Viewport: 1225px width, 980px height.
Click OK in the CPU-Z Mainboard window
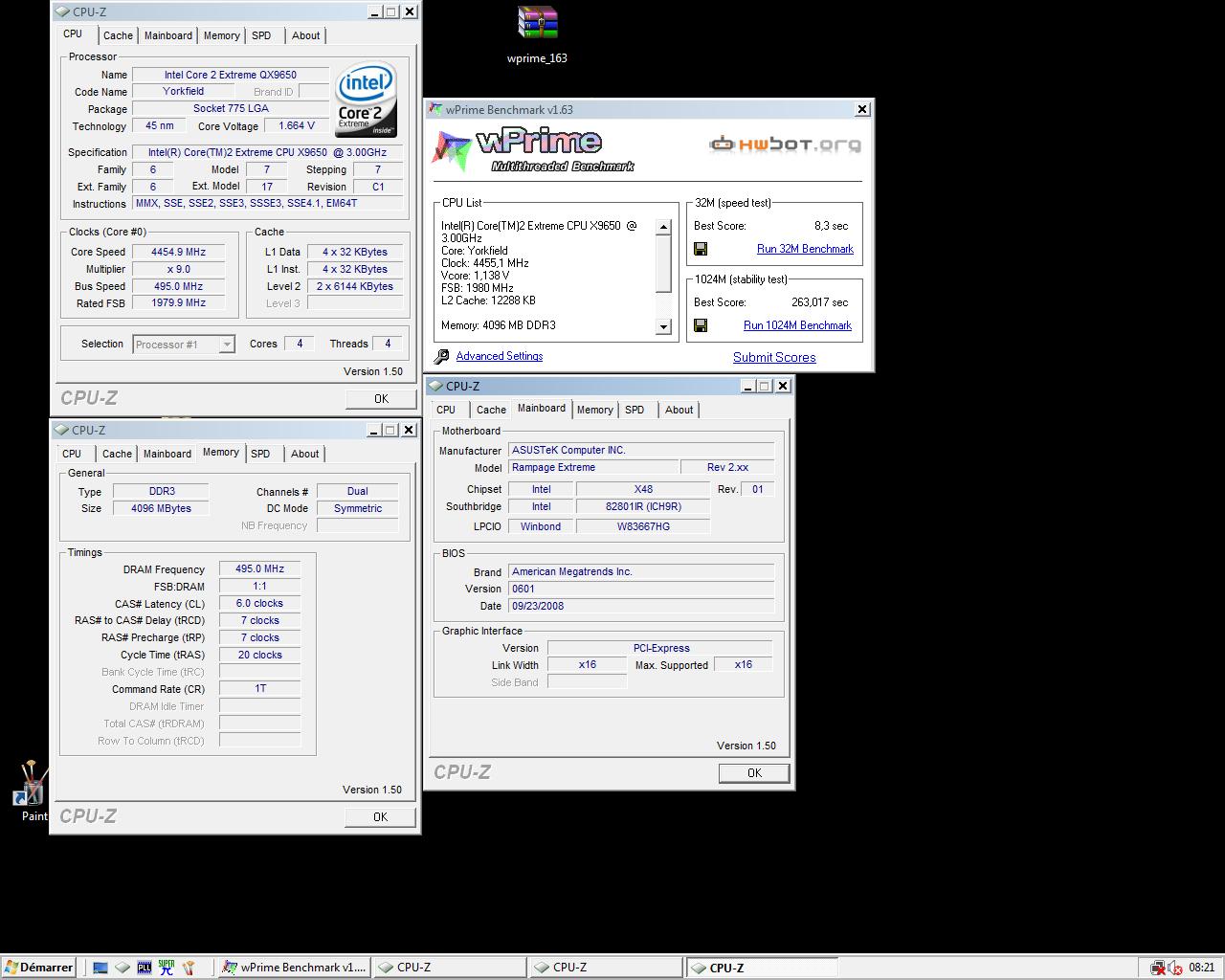pos(754,773)
